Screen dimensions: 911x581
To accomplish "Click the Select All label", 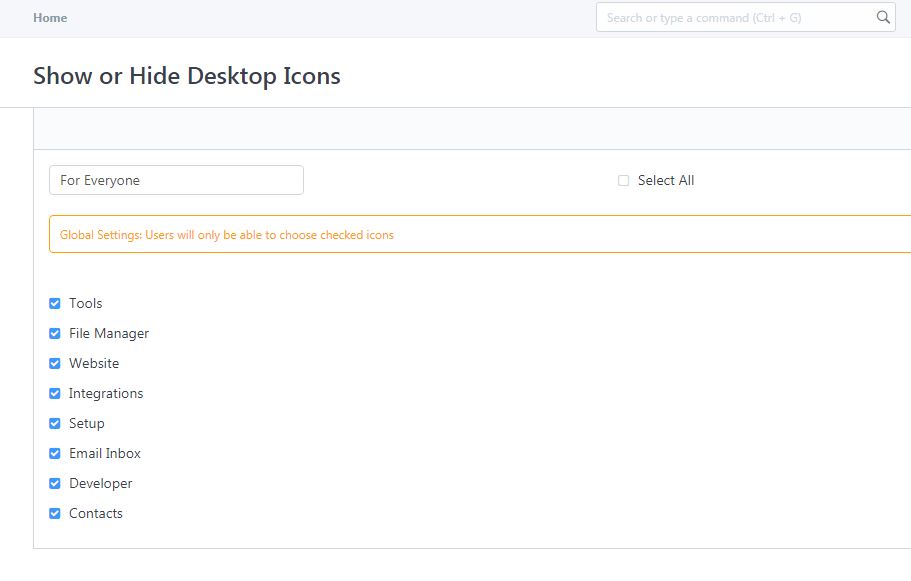I will pos(666,181).
